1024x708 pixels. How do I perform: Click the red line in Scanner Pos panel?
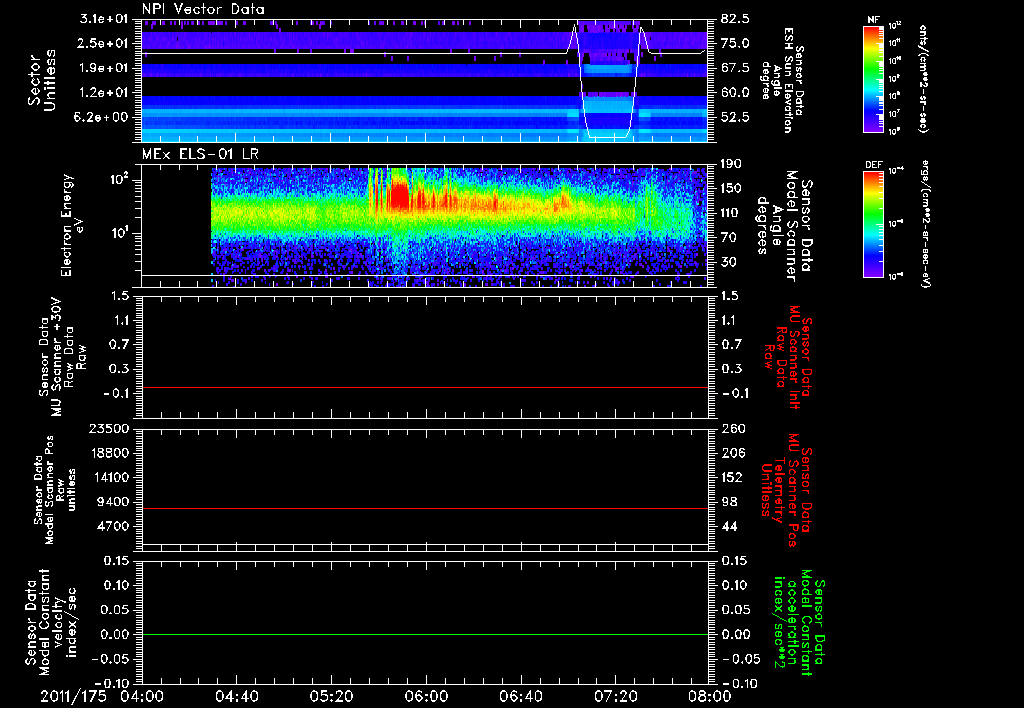(x=424, y=508)
